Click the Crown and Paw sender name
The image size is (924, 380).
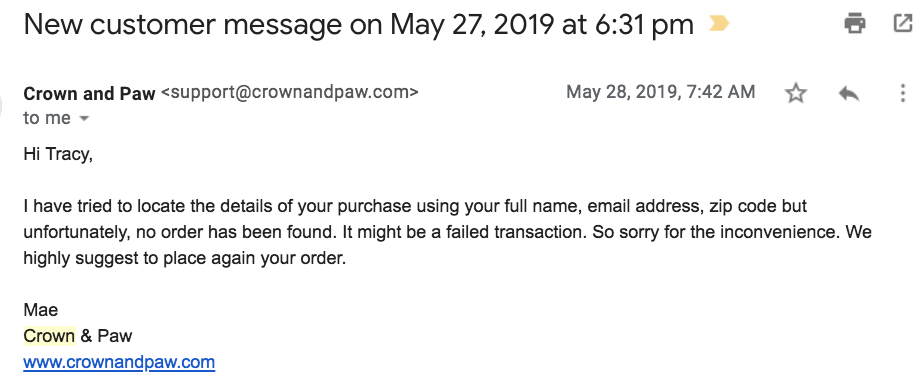click(x=90, y=93)
